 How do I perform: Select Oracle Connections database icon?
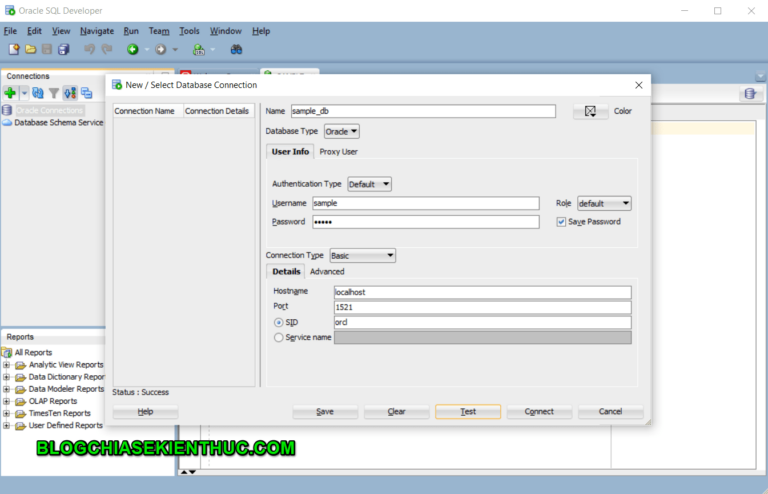pos(7,110)
